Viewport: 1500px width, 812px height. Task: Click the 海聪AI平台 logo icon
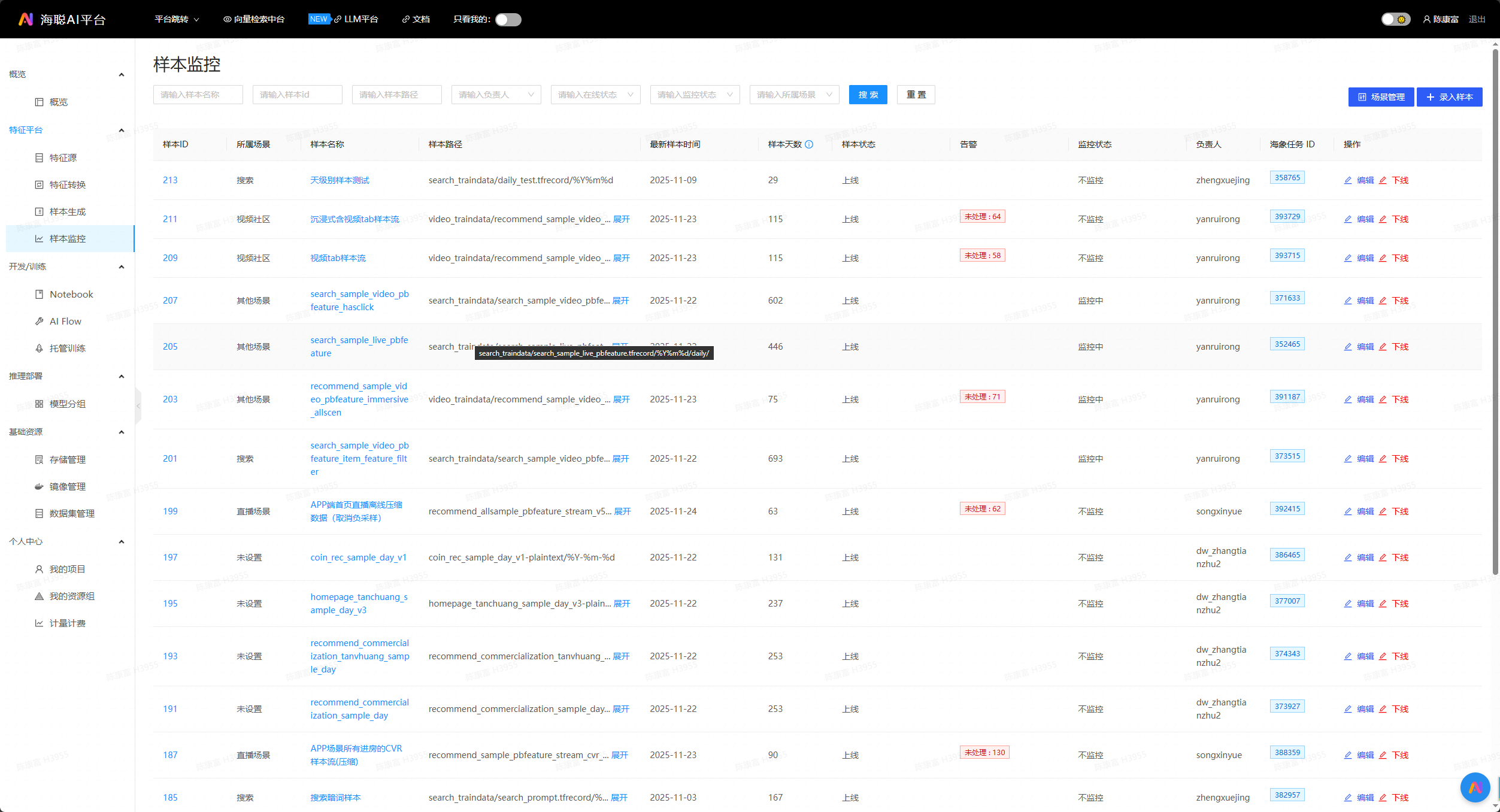[26, 19]
